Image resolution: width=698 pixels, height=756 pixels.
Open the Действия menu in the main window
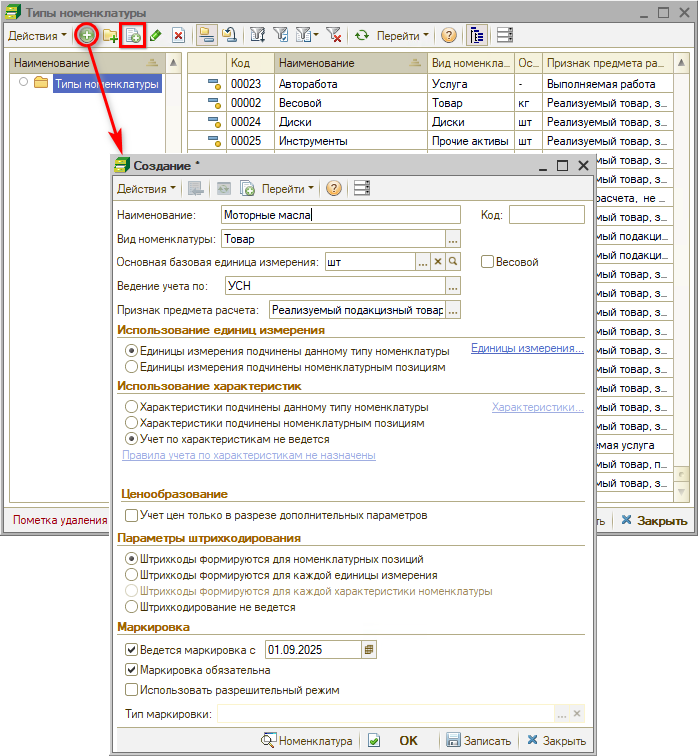[x=37, y=35]
